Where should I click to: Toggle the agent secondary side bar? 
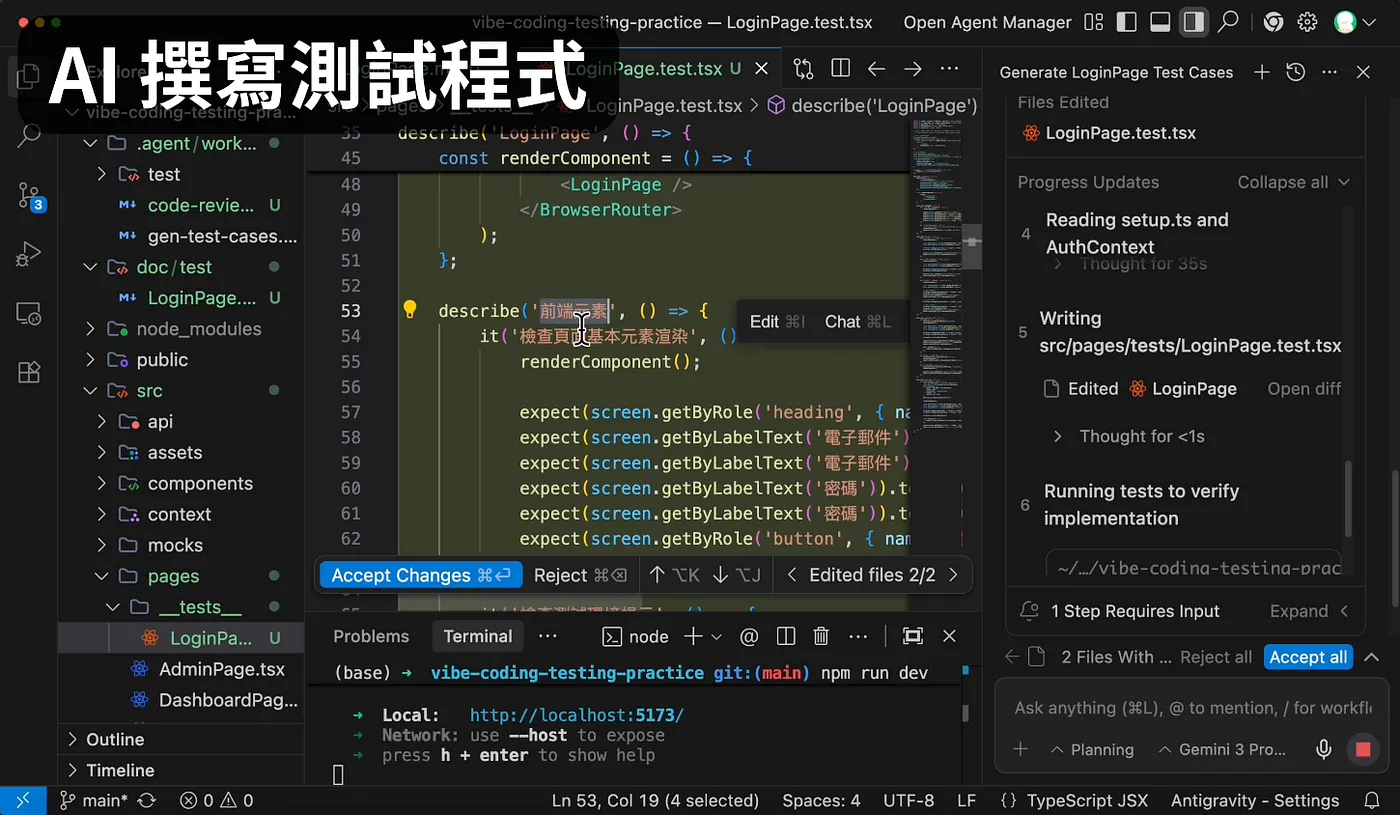point(1193,22)
